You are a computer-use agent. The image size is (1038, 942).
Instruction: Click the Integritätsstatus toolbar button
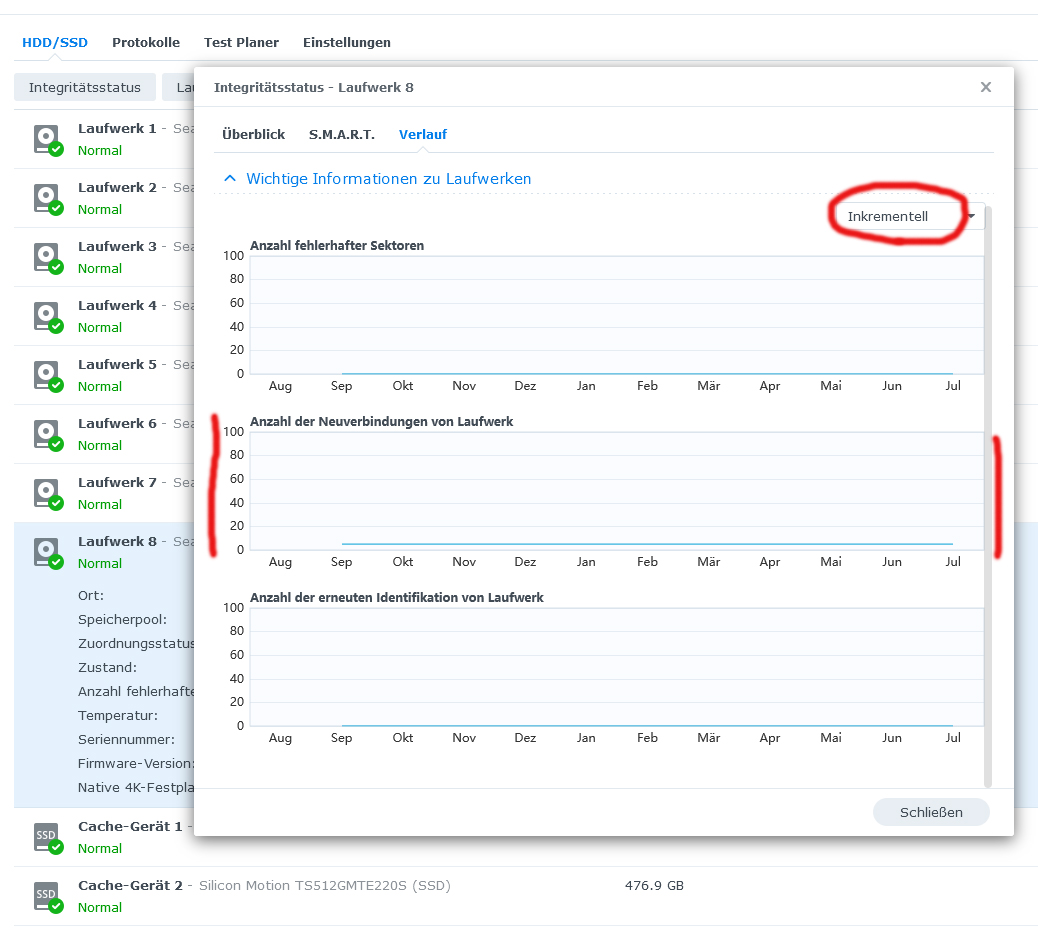[85, 87]
